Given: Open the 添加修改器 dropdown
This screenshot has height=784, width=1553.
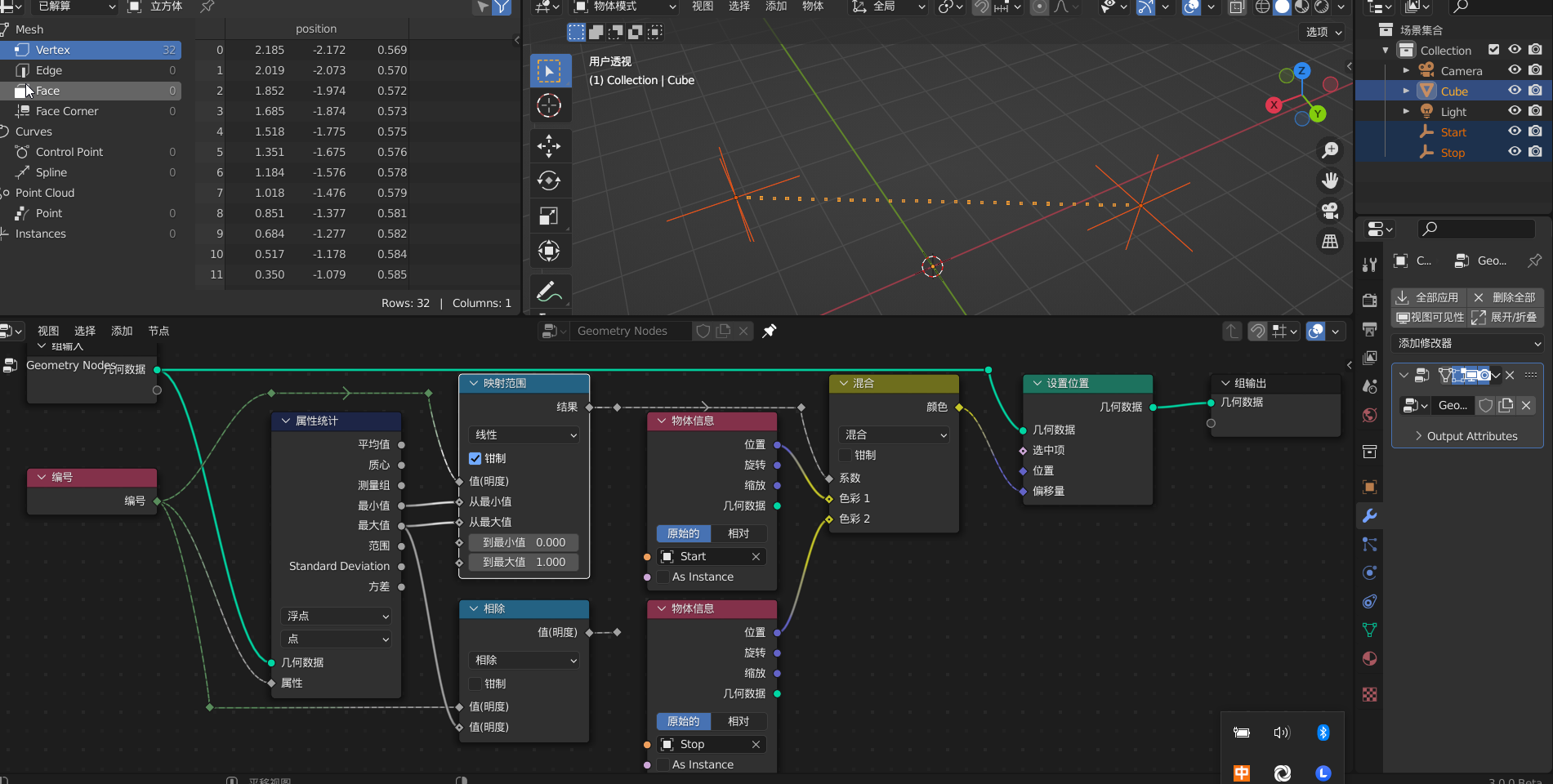Looking at the screenshot, I should (1467, 344).
